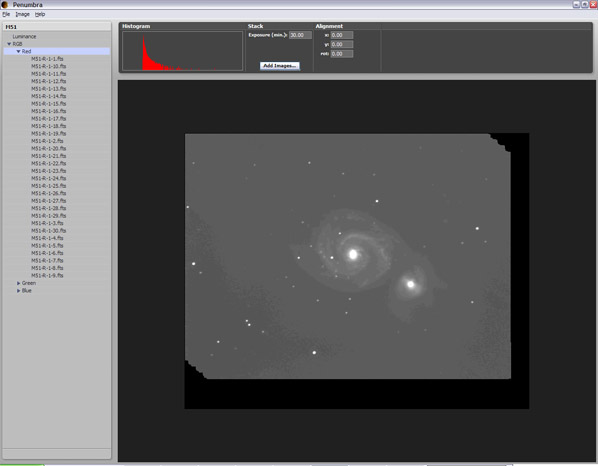Expand the Blue channel node
Screen dimensions: 598x466
coord(18,291)
